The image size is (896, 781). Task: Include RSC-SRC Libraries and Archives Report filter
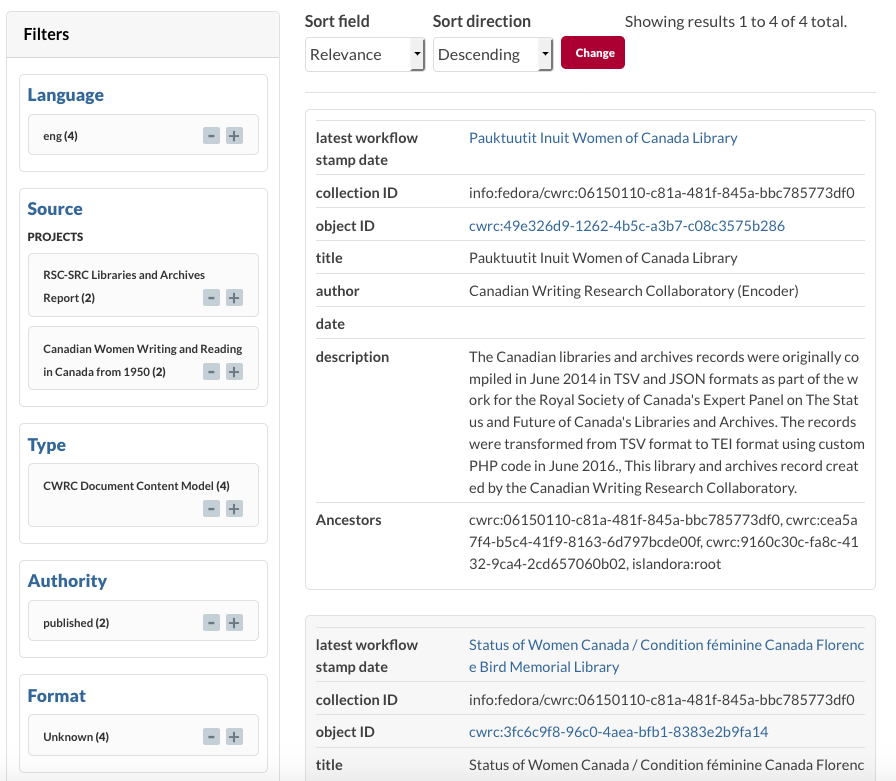[234, 298]
